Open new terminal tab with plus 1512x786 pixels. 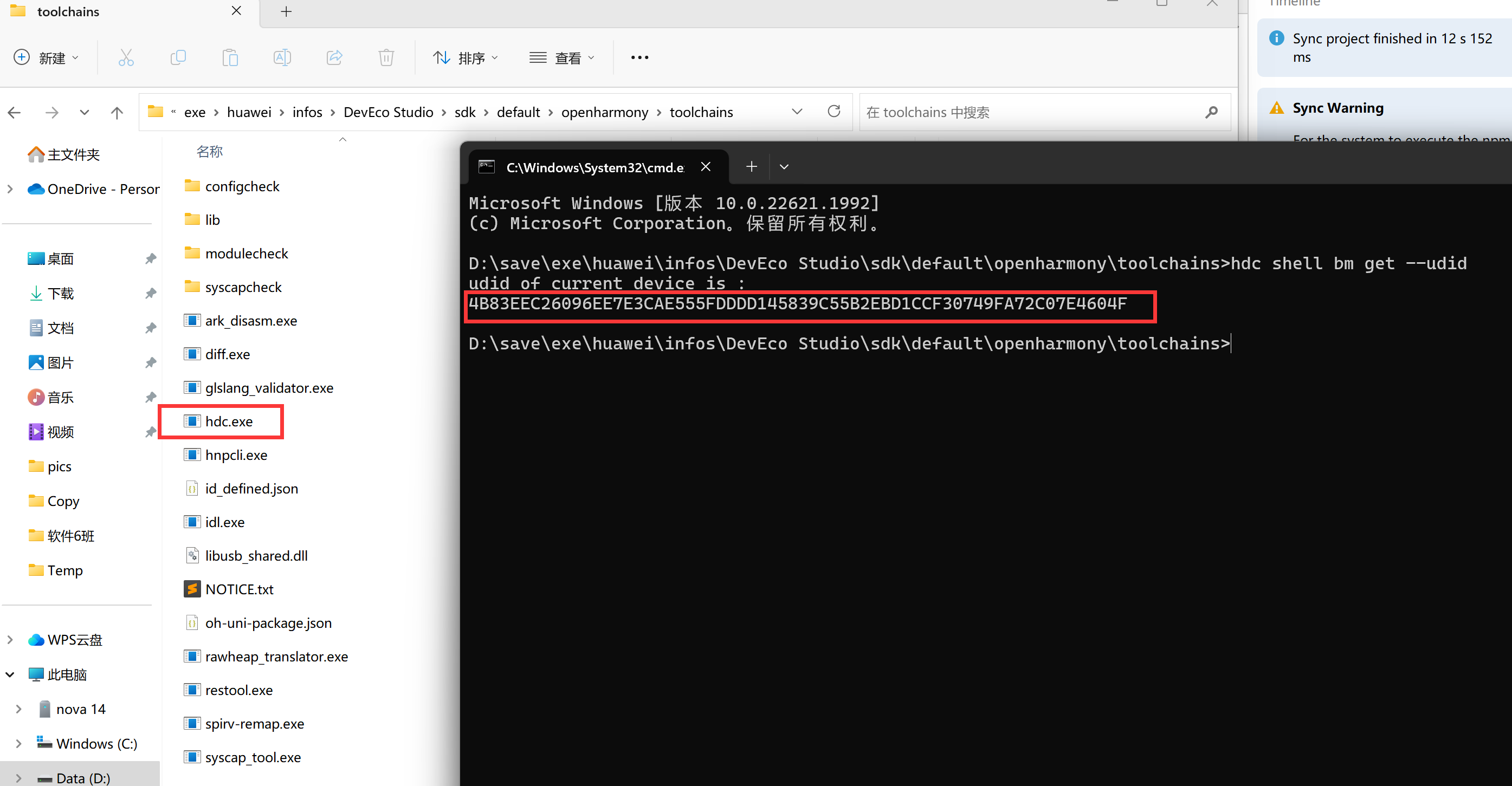pyautogui.click(x=751, y=167)
